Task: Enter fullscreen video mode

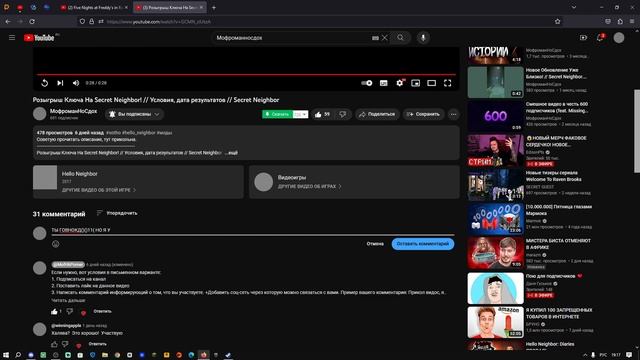Action: 447,83
